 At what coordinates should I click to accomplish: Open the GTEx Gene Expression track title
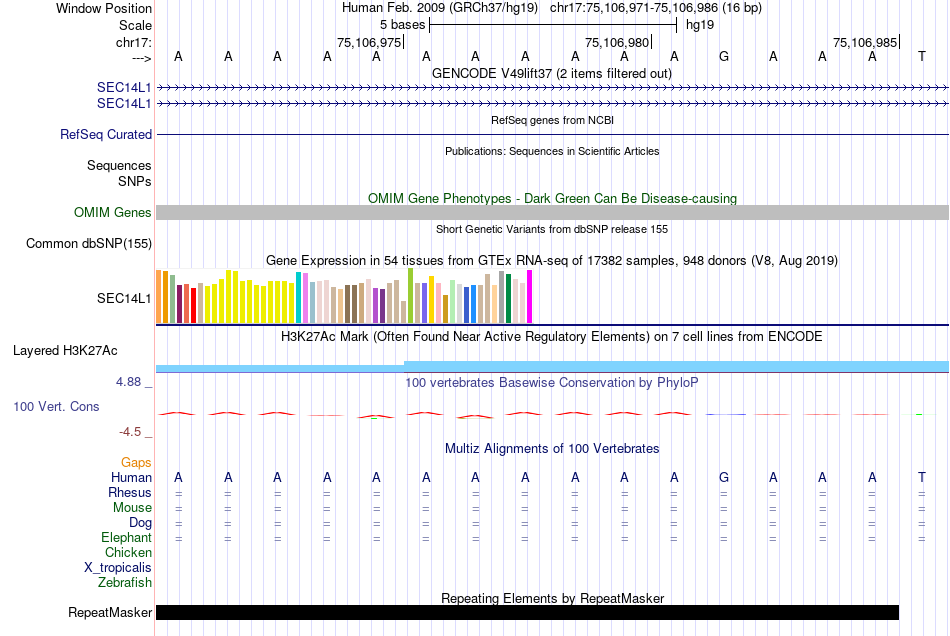[552, 260]
